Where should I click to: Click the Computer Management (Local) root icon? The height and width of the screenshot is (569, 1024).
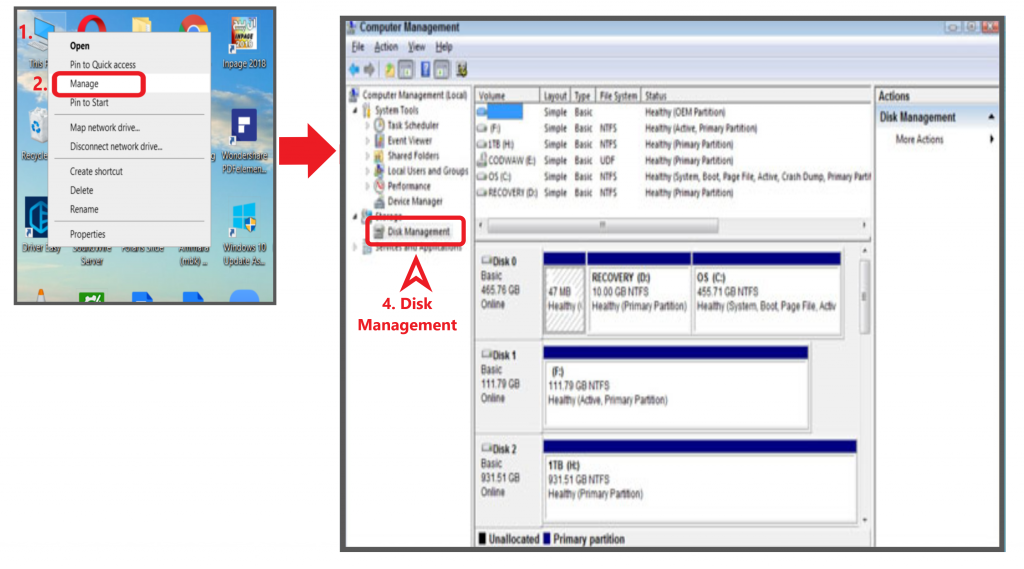click(353, 95)
